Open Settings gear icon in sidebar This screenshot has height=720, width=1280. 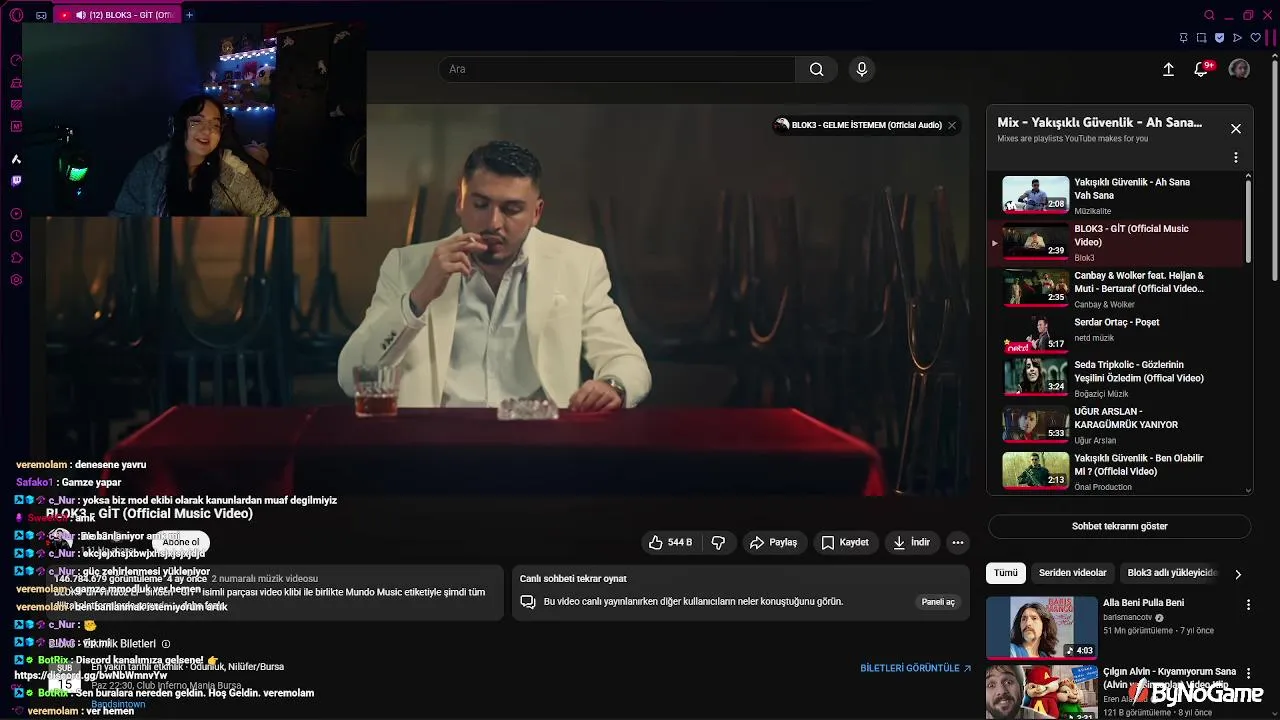click(16, 280)
